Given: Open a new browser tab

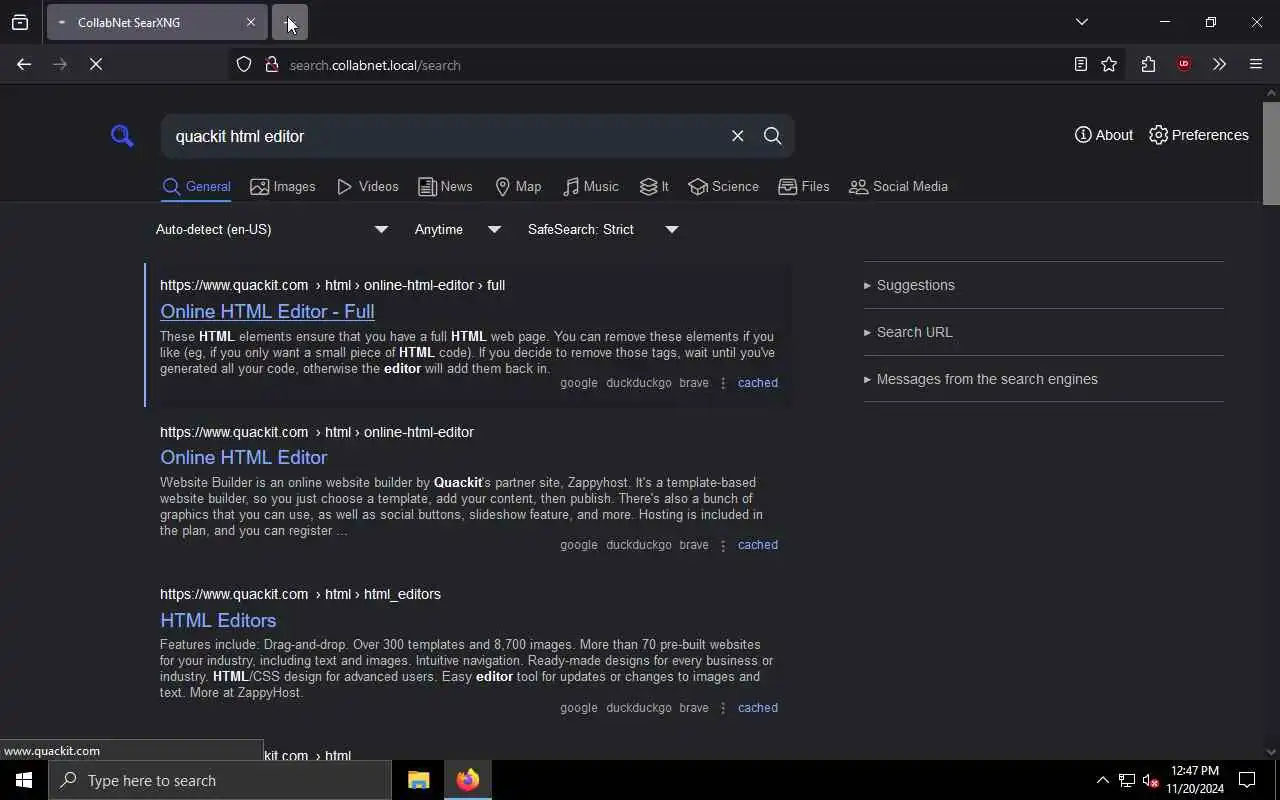Looking at the screenshot, I should [x=290, y=22].
